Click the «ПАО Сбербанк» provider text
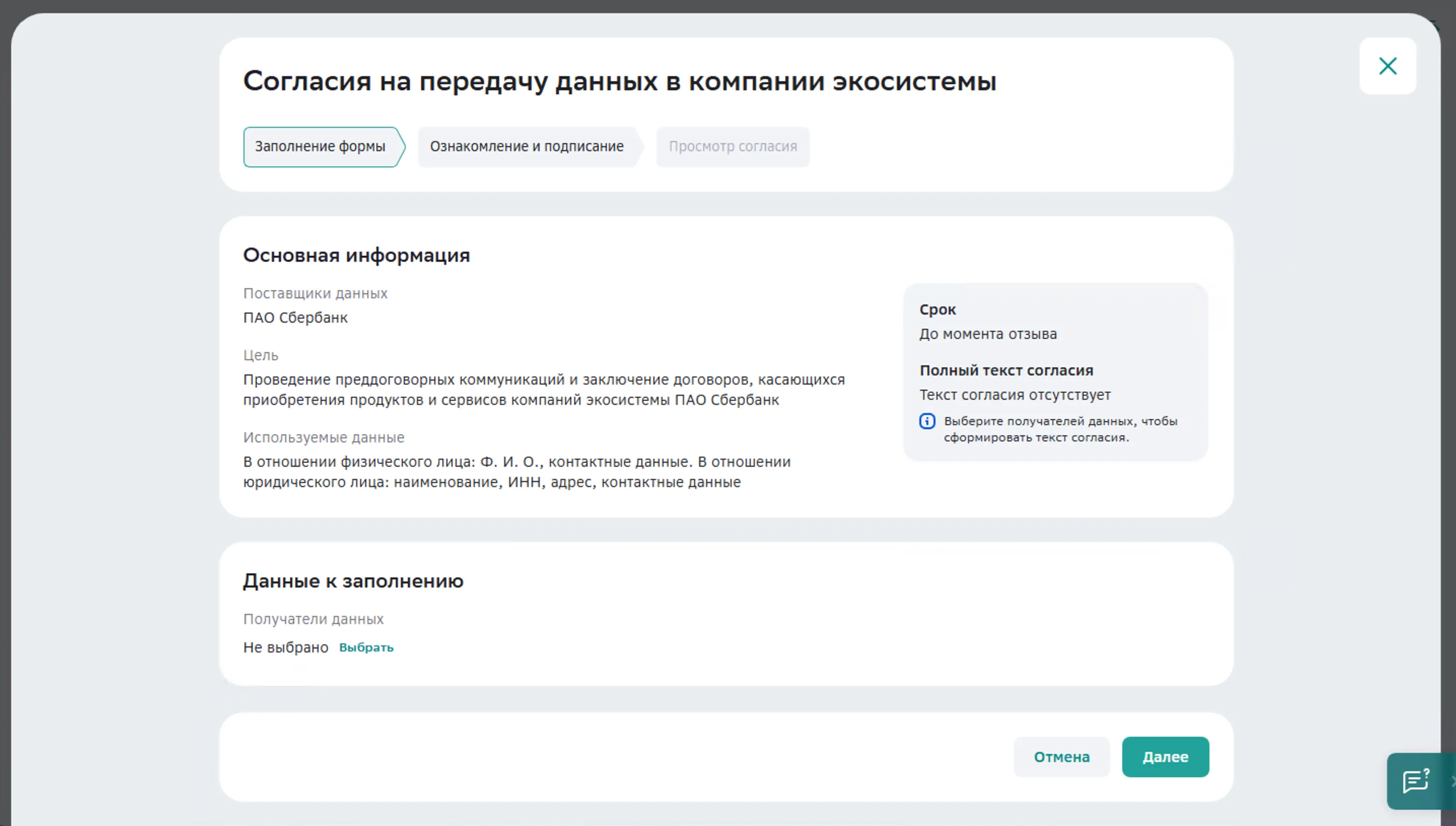The image size is (1456, 826). [295, 318]
